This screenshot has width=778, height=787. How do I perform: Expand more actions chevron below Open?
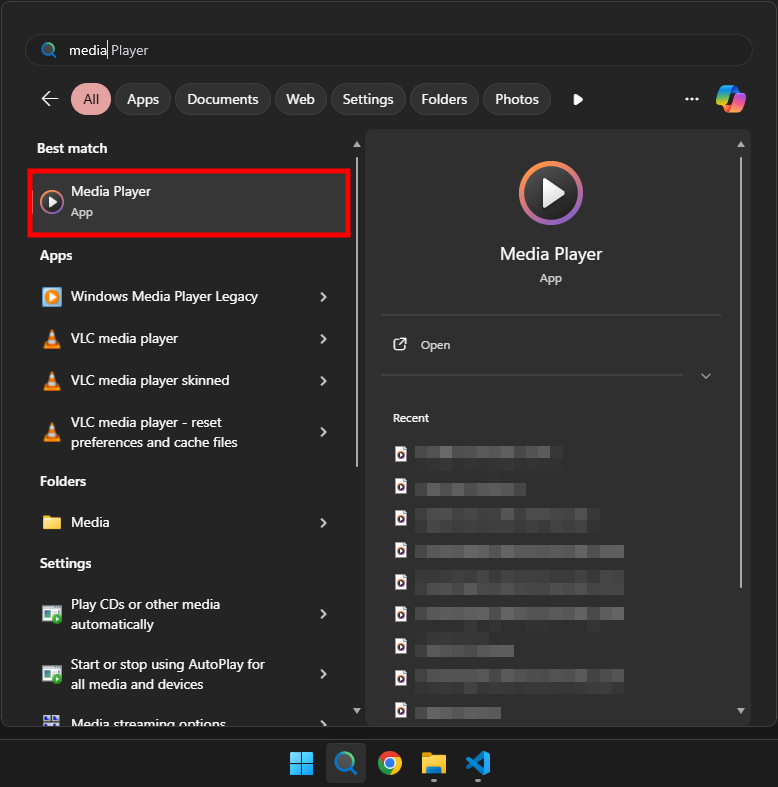tap(706, 376)
